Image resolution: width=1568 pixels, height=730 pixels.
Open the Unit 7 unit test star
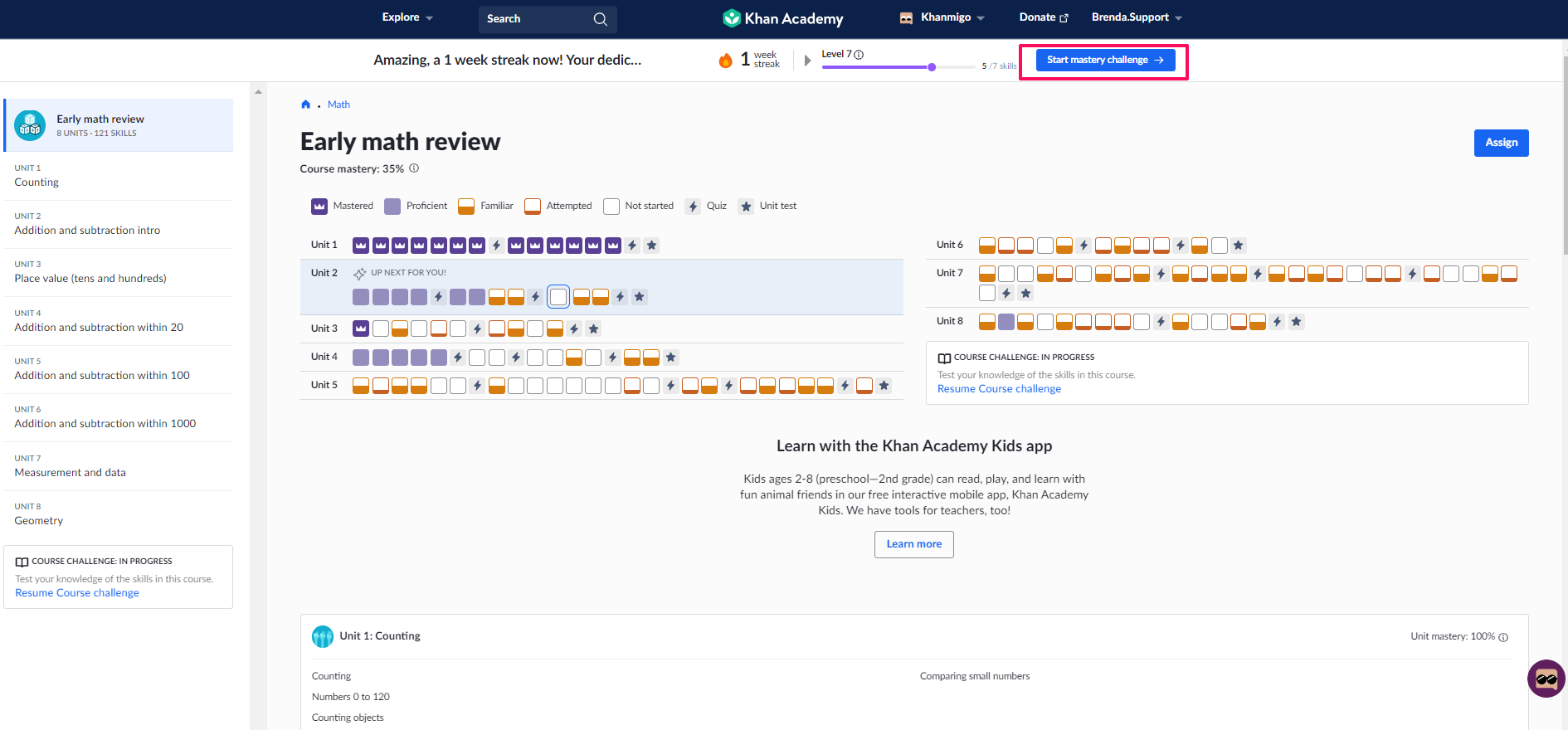pos(1026,293)
